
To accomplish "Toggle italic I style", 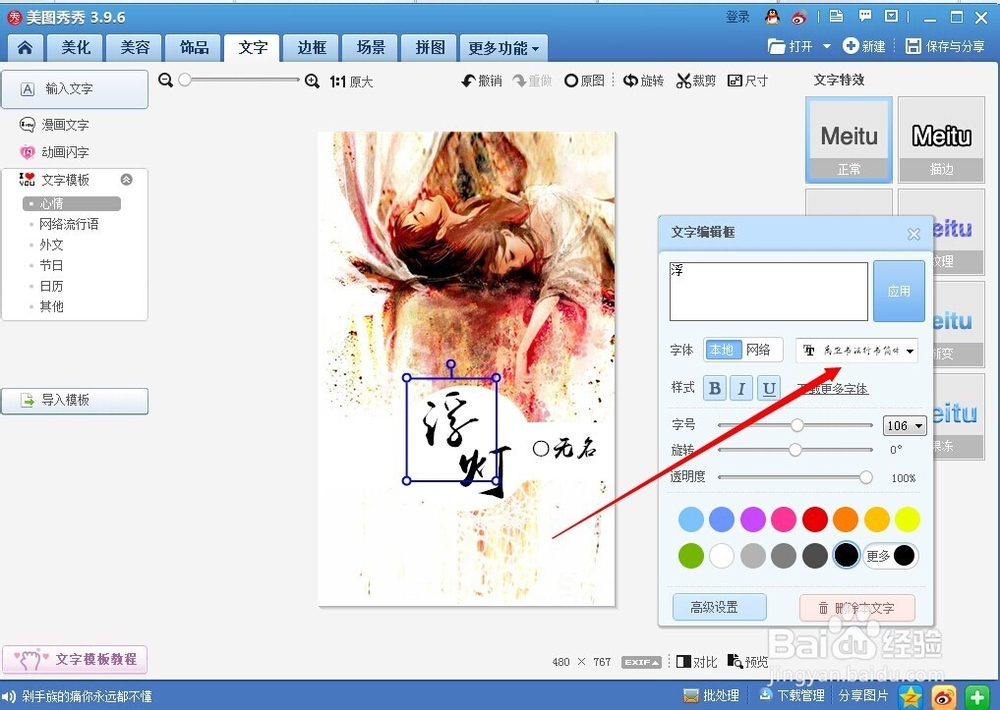I will 742,388.
